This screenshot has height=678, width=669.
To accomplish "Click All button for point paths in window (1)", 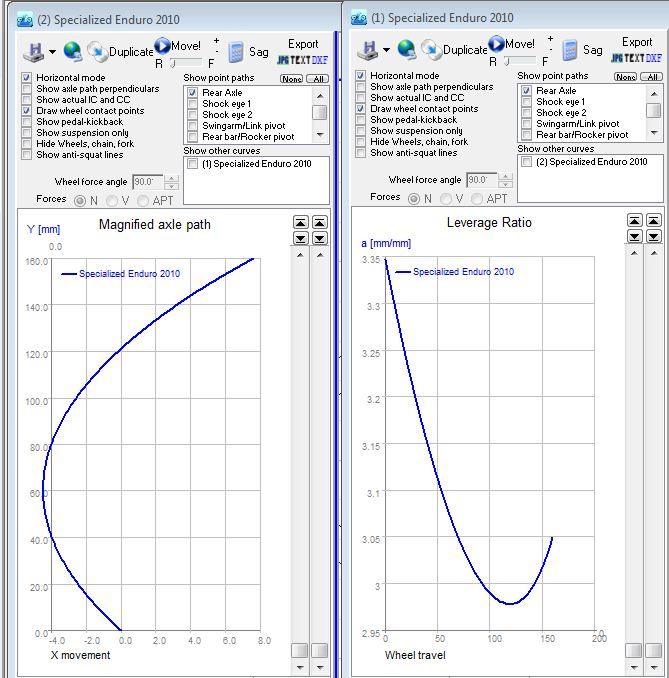I will coord(652,77).
